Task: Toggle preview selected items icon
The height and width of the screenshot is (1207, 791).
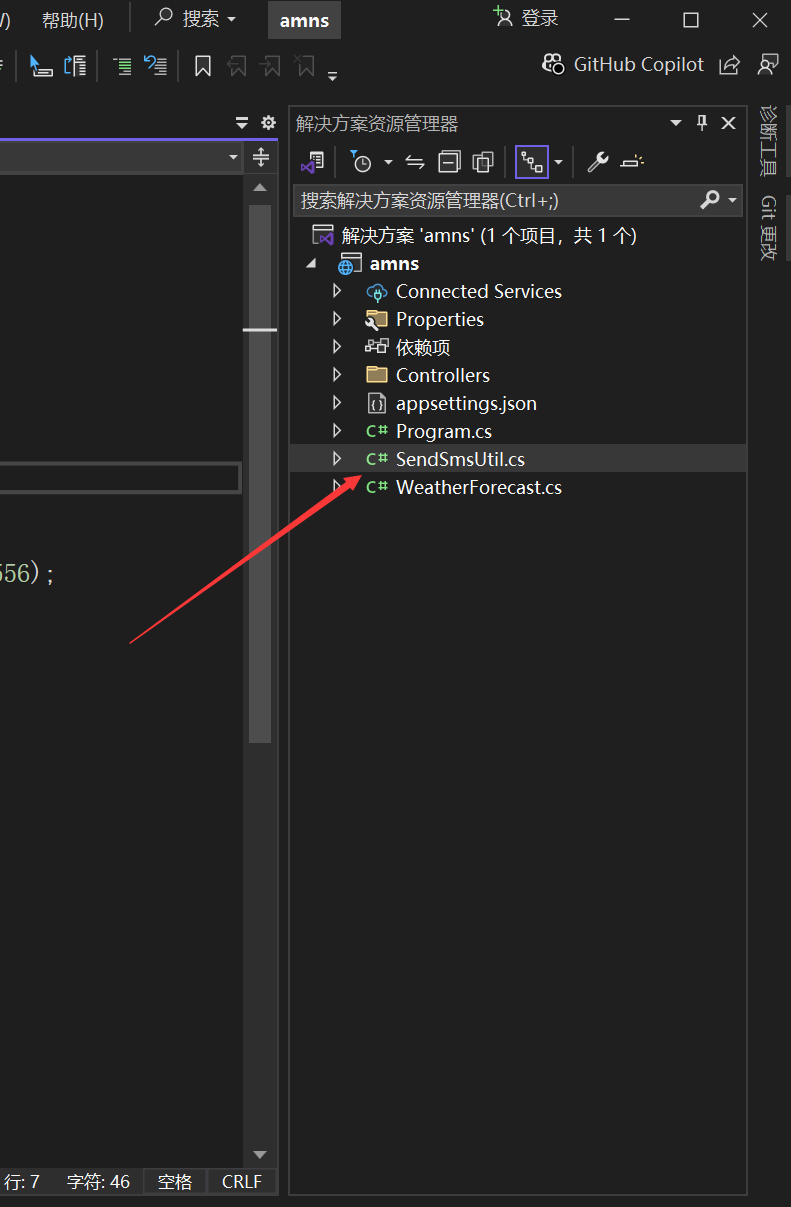Action: (x=632, y=162)
